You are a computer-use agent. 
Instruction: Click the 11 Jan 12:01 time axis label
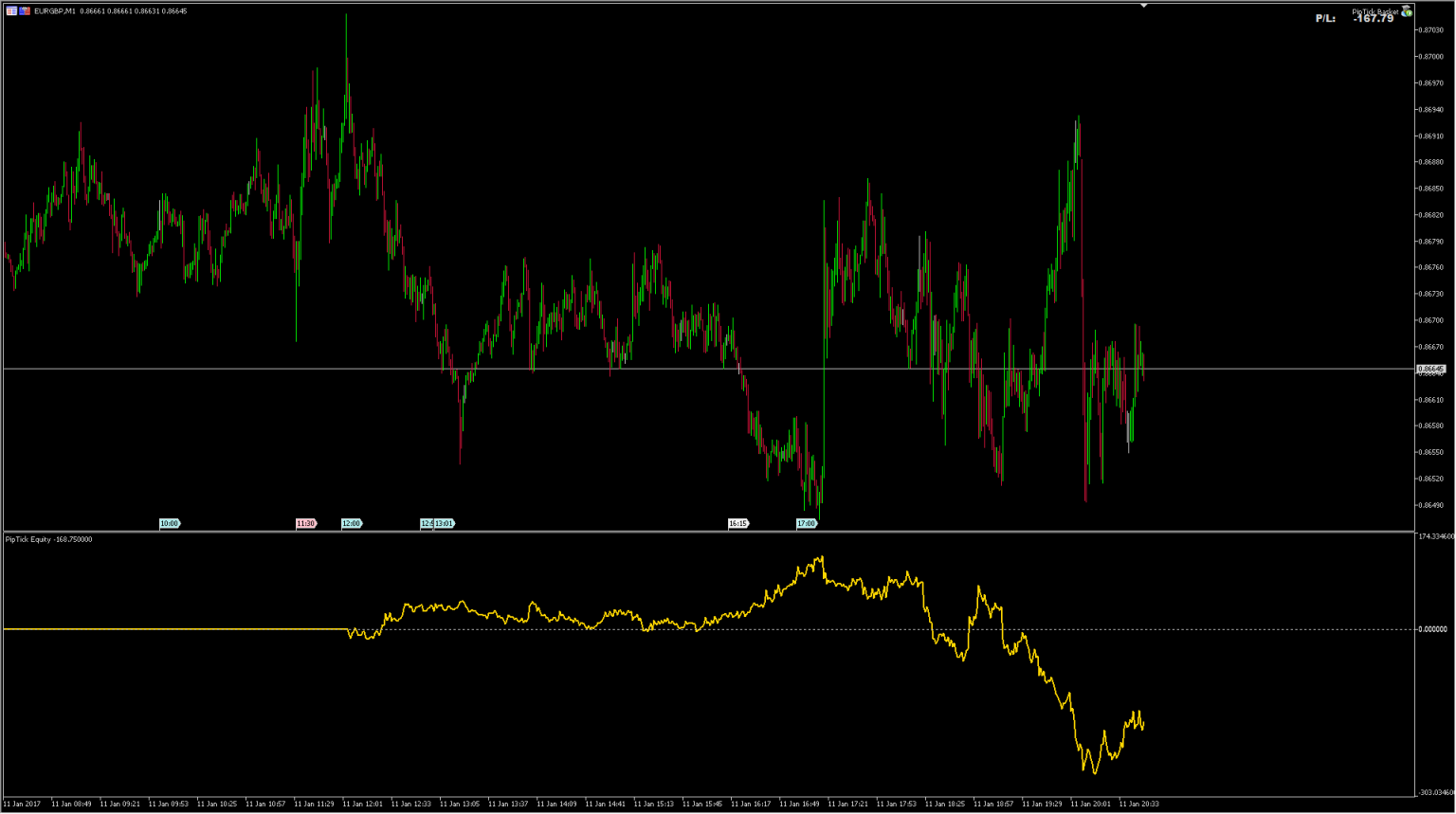coord(362,805)
